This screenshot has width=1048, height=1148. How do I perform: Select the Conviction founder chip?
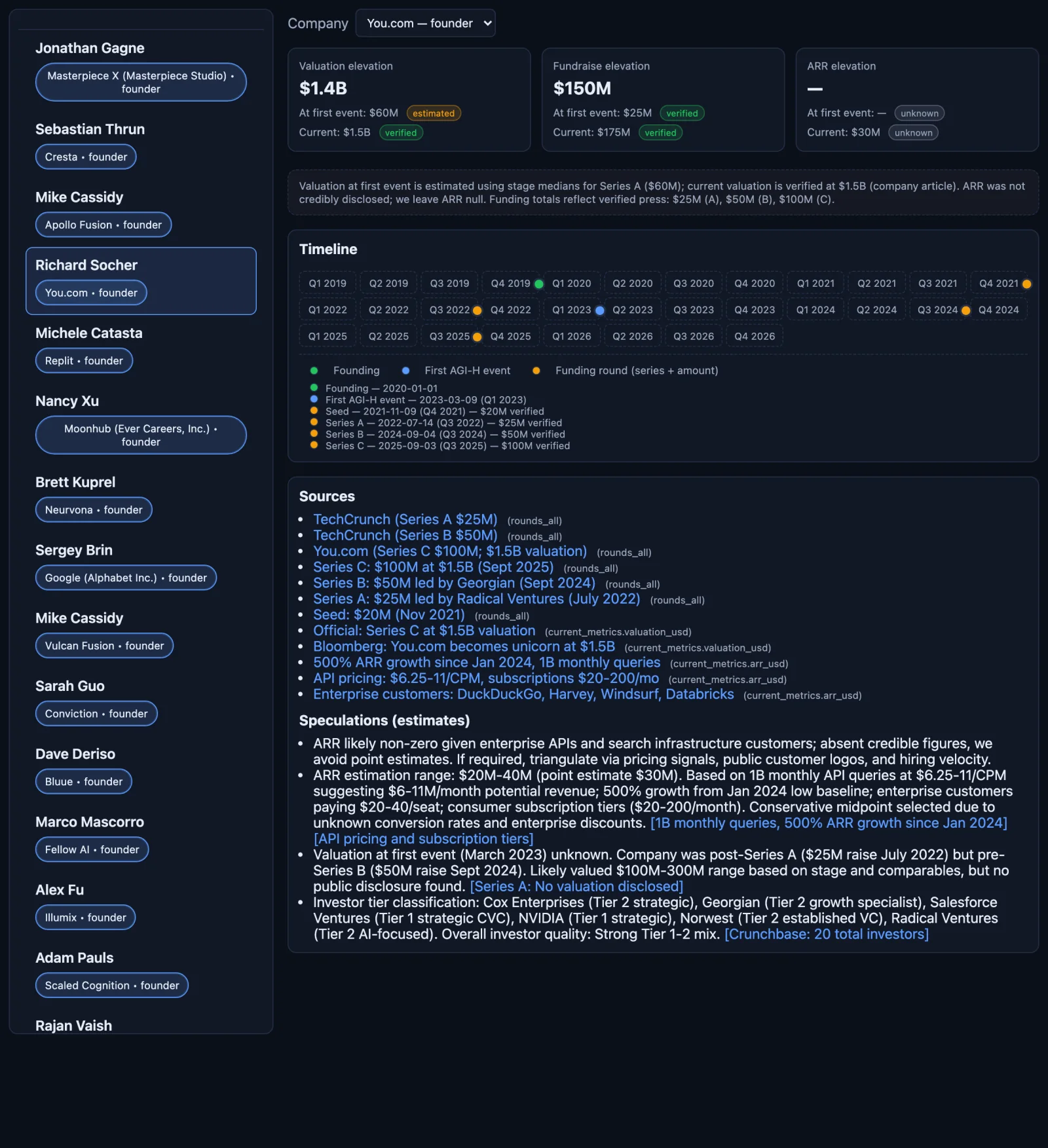[96, 713]
